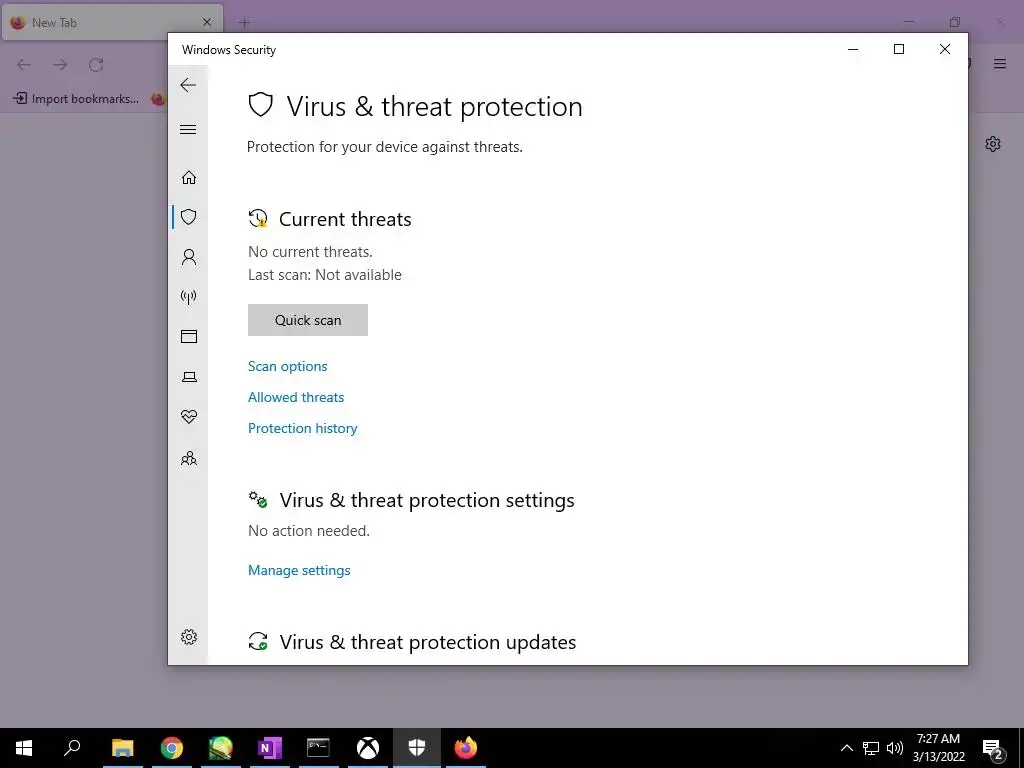Open notification center with 2 notifications
Image resolution: width=1024 pixels, height=768 pixels.
[993, 749]
